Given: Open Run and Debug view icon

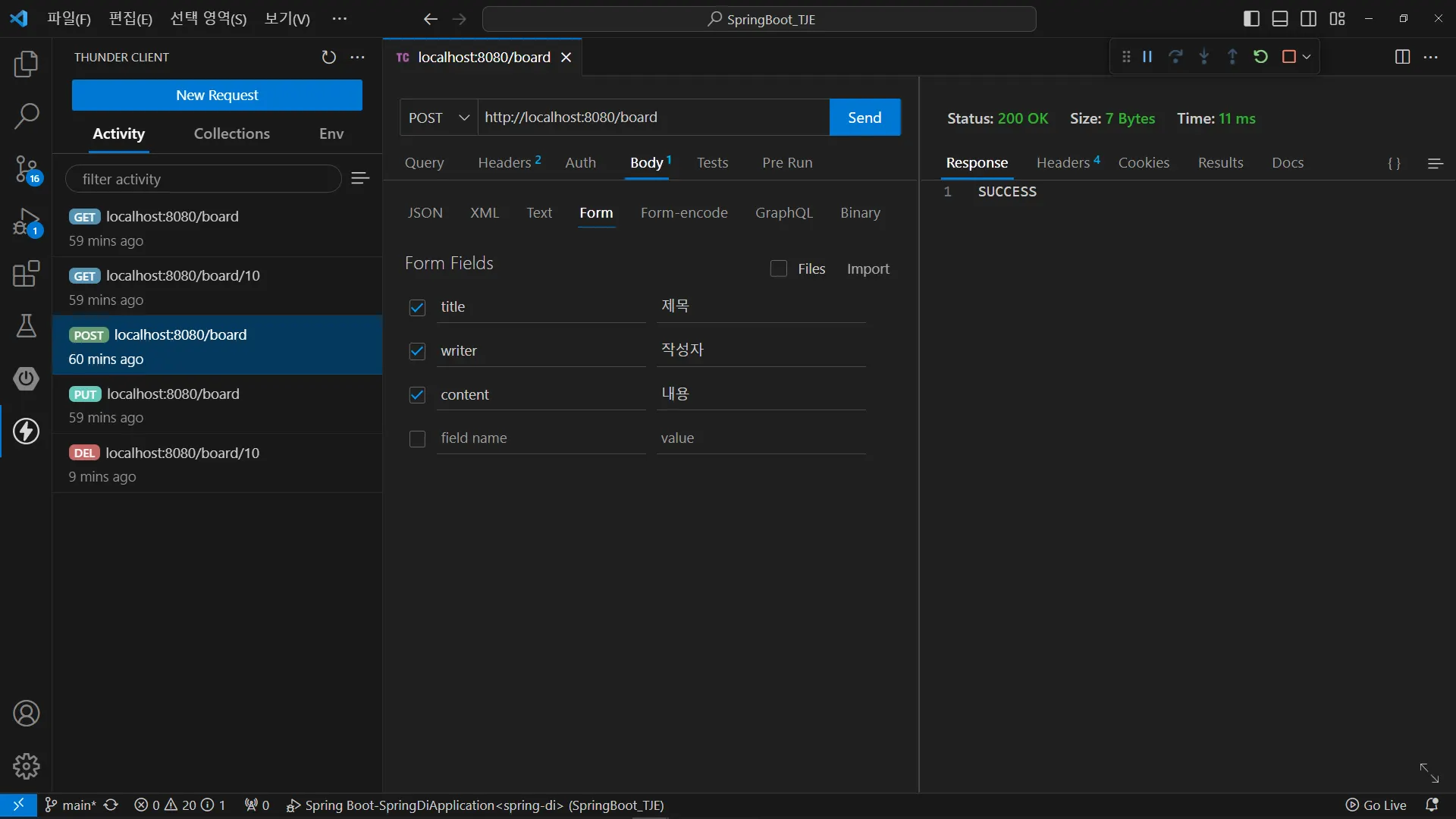Looking at the screenshot, I should [x=26, y=222].
